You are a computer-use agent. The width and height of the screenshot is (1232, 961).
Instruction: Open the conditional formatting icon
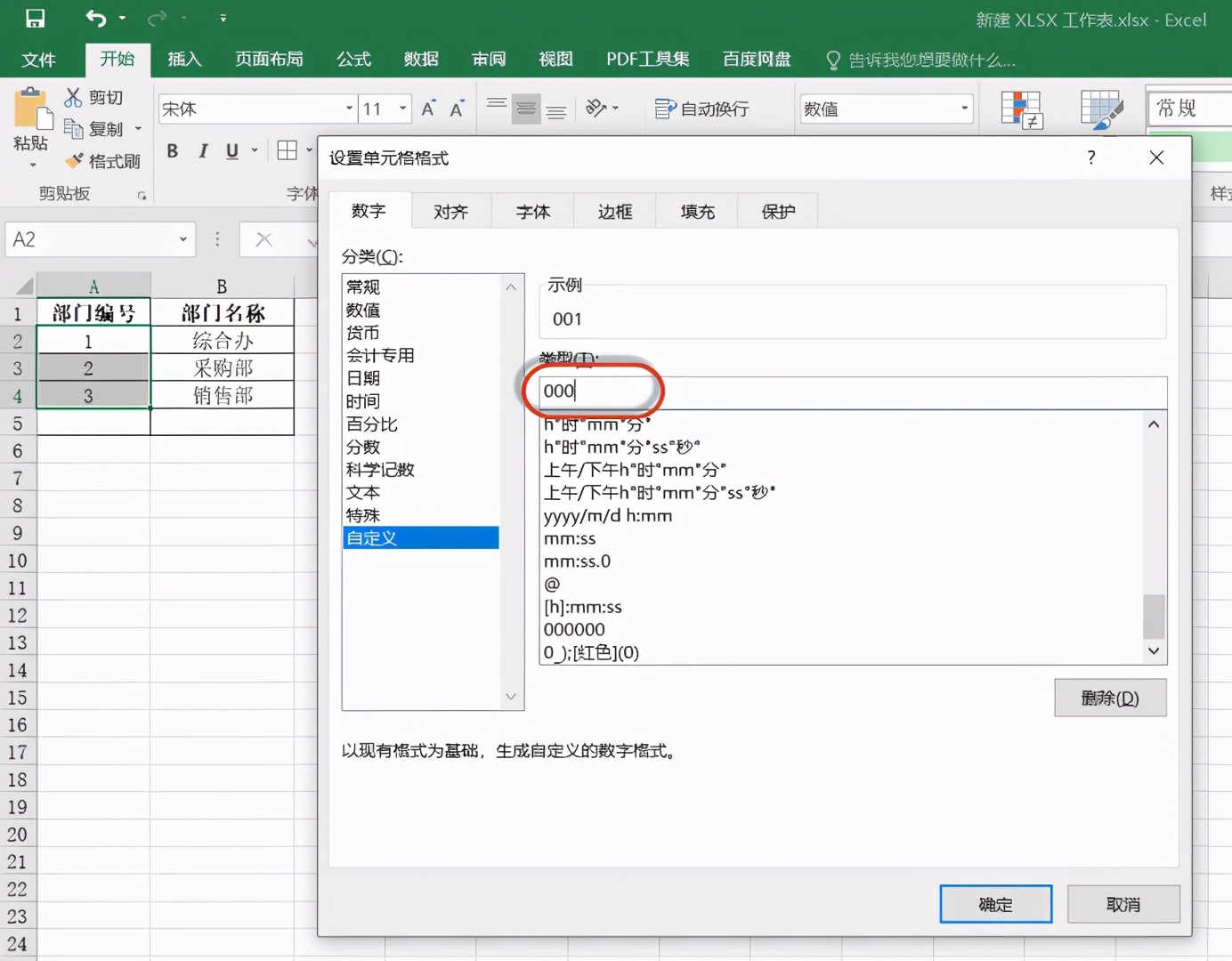pos(1021,109)
